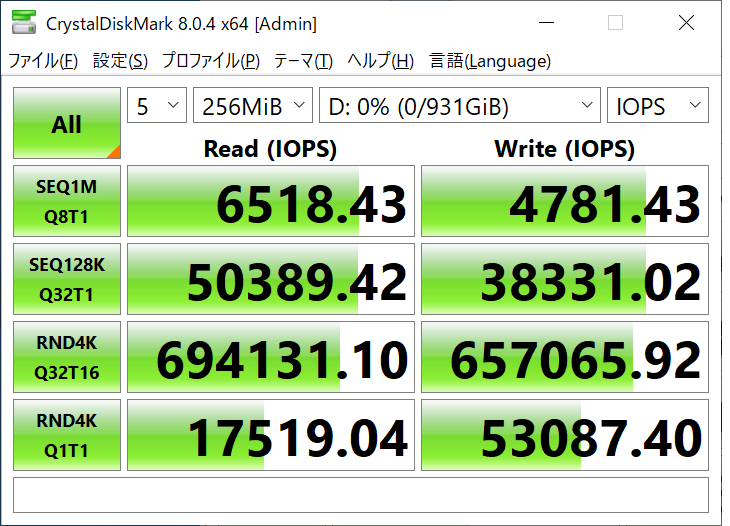Run the RND4K Q32T16 test
The image size is (730, 526).
click(67, 357)
